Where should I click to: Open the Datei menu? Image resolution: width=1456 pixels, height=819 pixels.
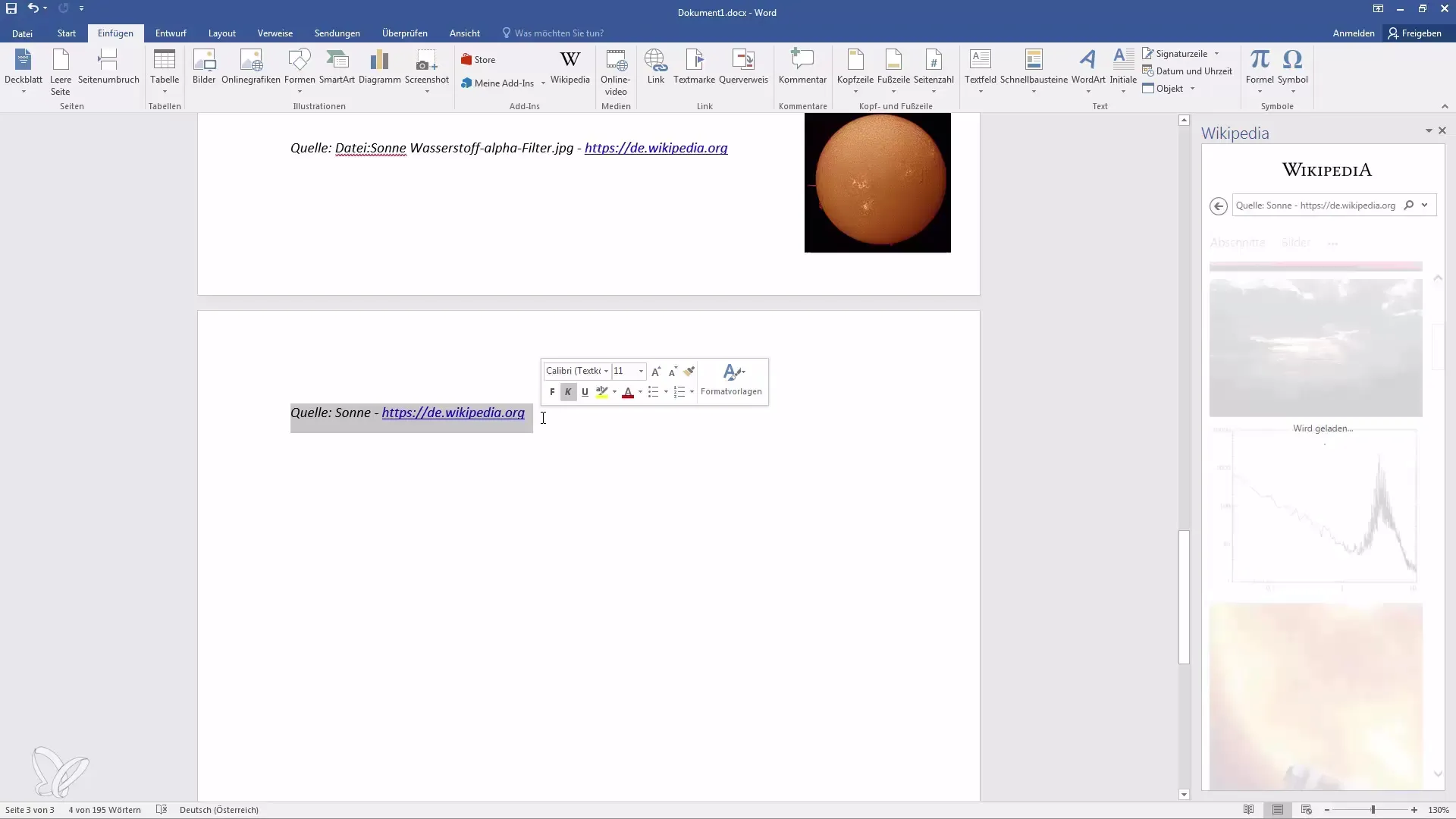pos(22,33)
